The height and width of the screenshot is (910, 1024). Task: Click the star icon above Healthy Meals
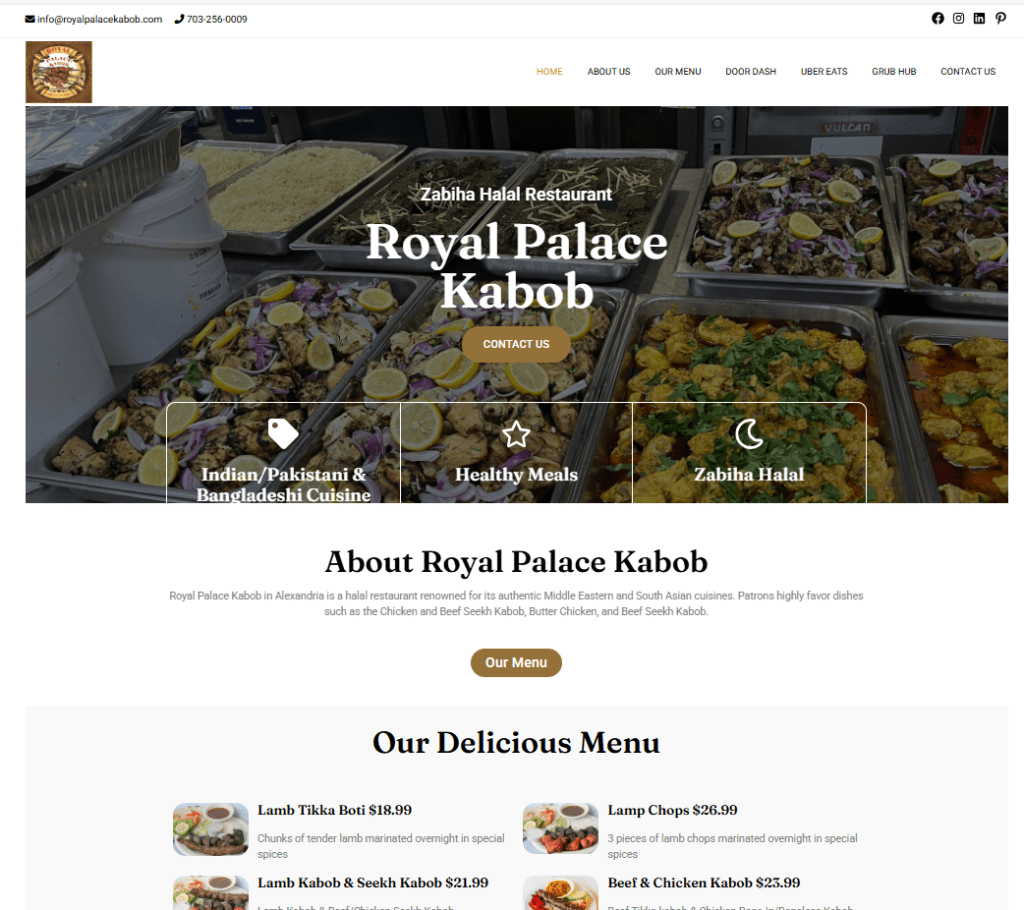pos(516,434)
